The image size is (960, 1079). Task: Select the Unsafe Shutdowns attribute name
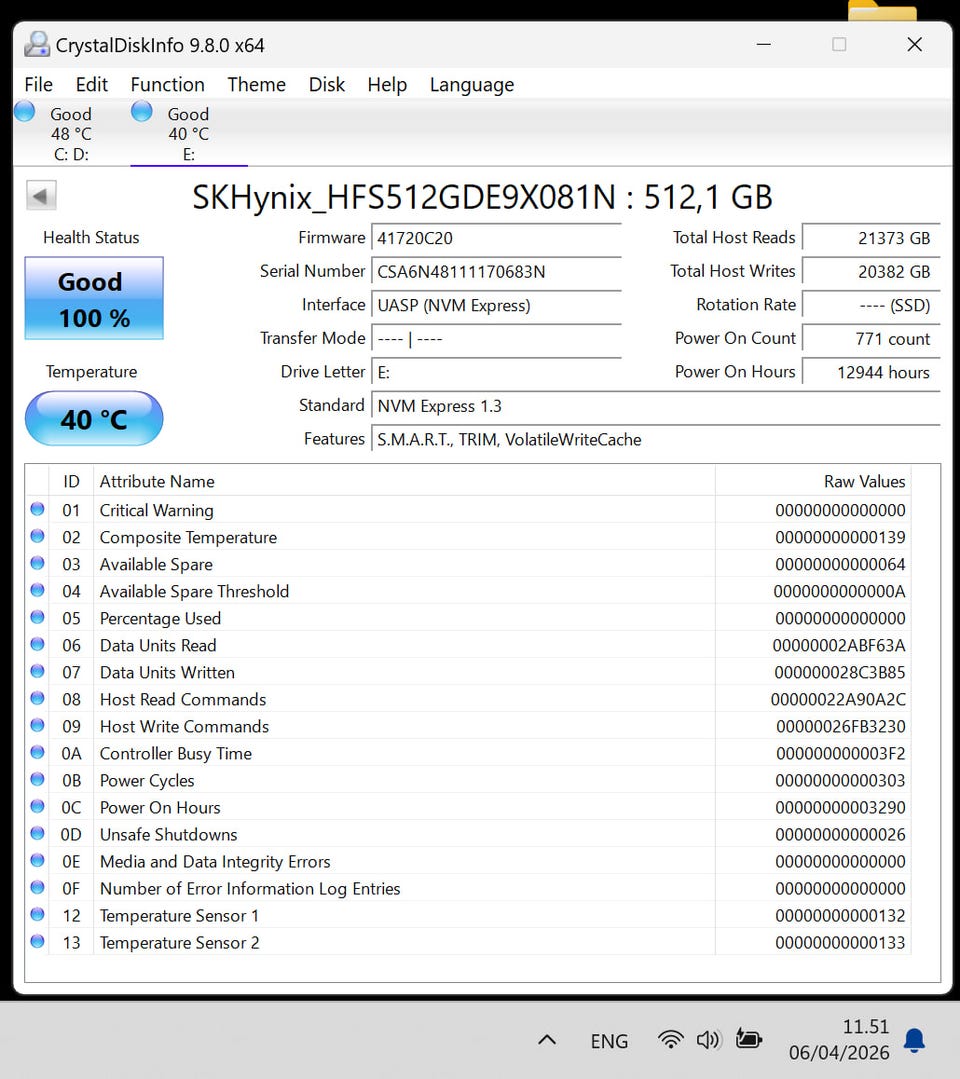169,834
